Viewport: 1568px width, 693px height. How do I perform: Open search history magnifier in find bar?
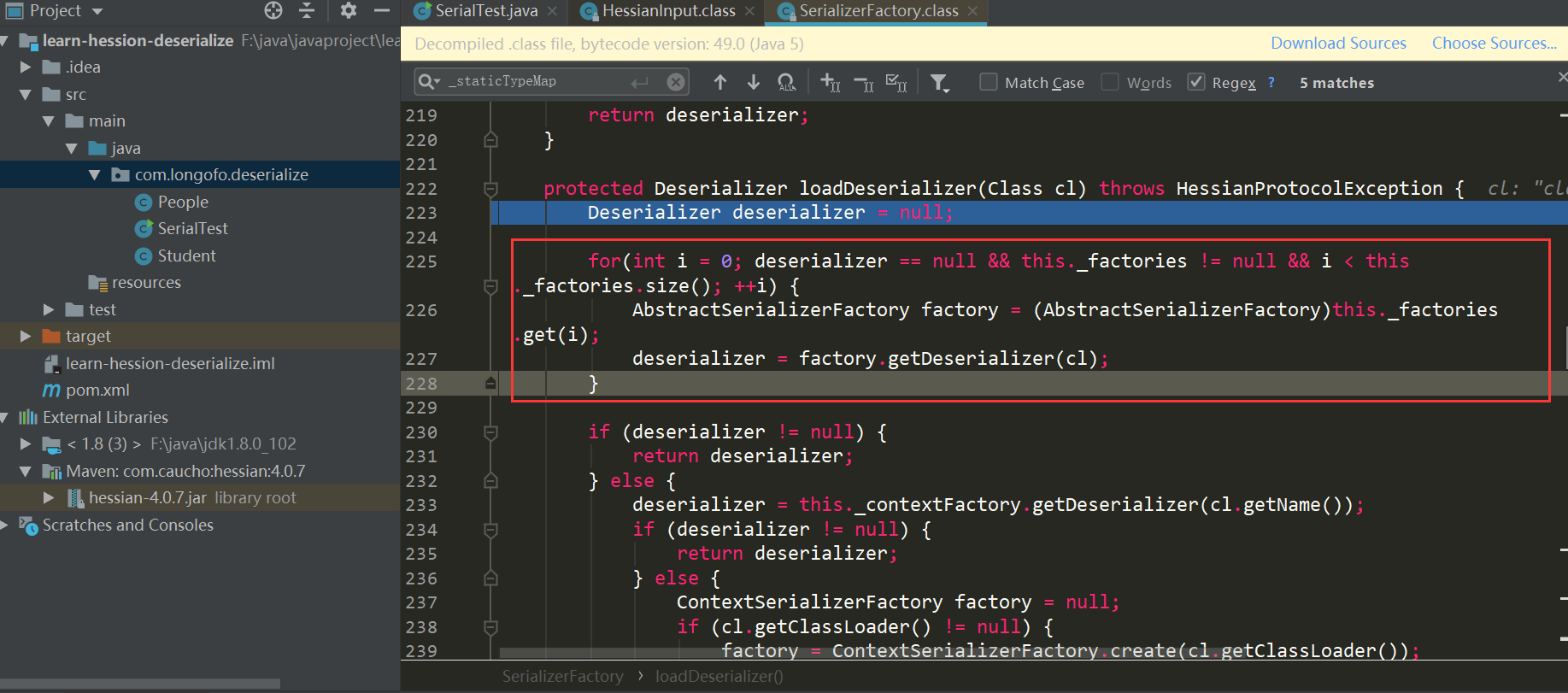429,81
